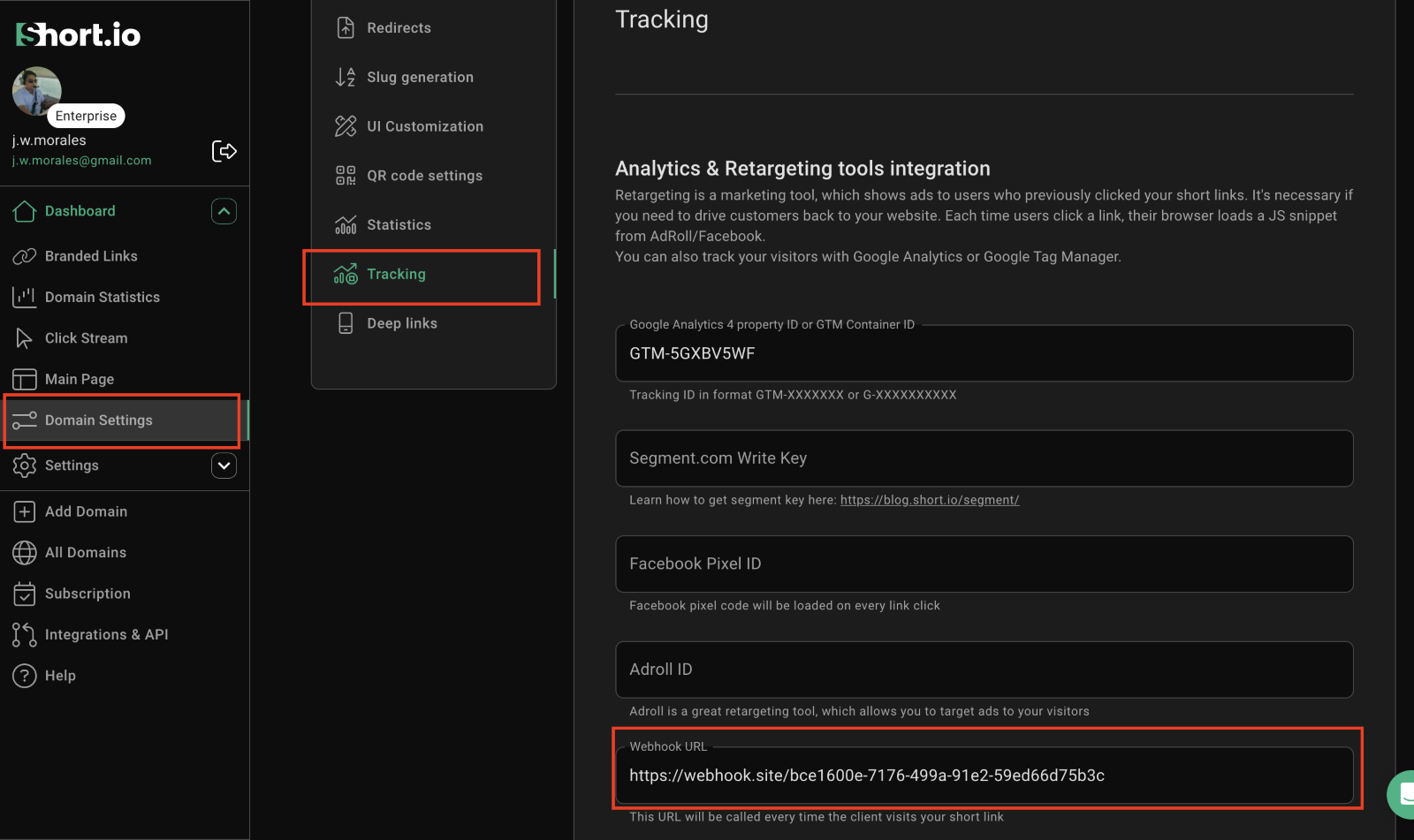Click the 'This URL will be called' hint text
Screen dimensions: 1414x840
(817, 817)
